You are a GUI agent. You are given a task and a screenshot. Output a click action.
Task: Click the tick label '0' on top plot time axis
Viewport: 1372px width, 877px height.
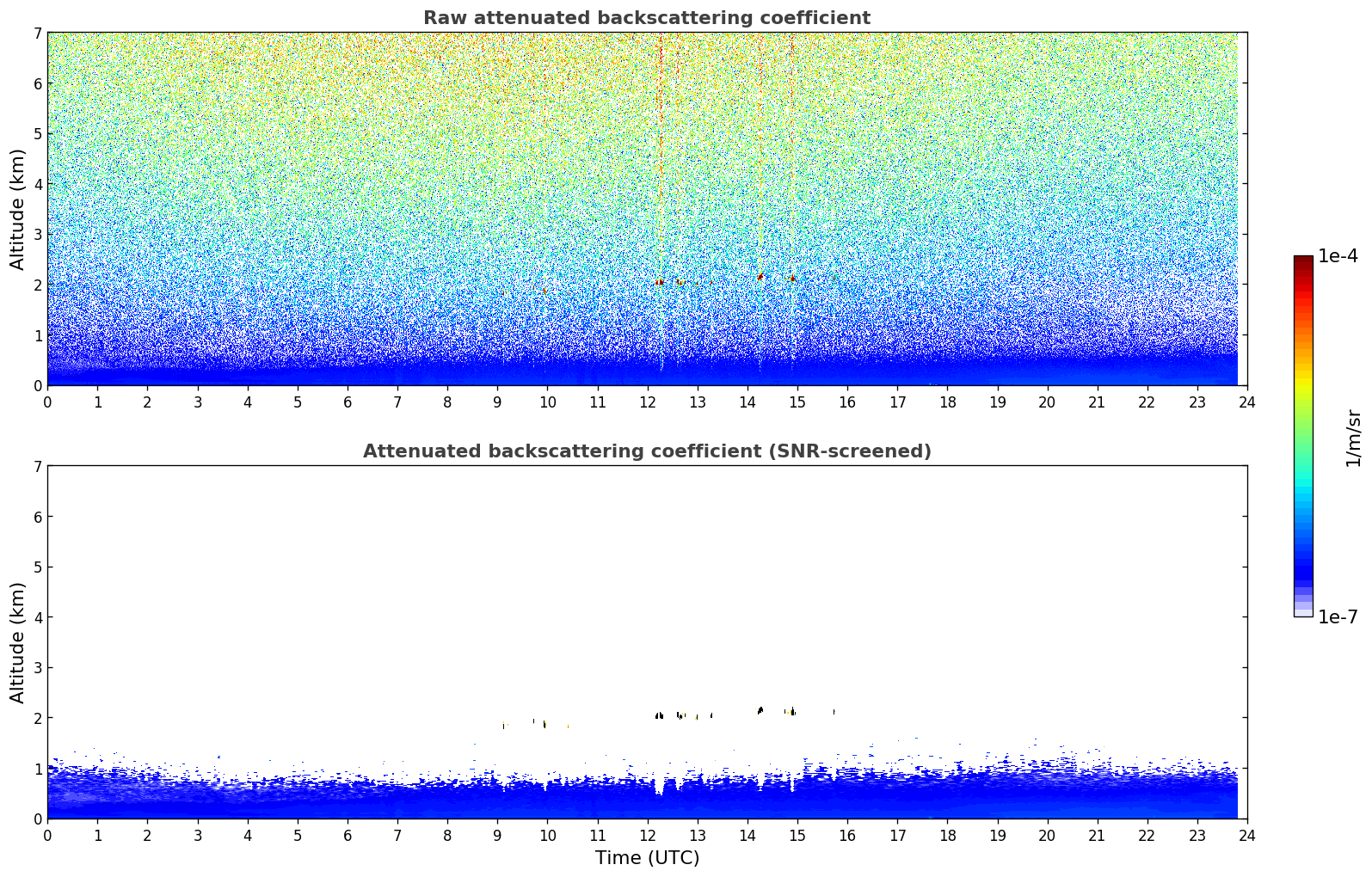[x=47, y=402]
